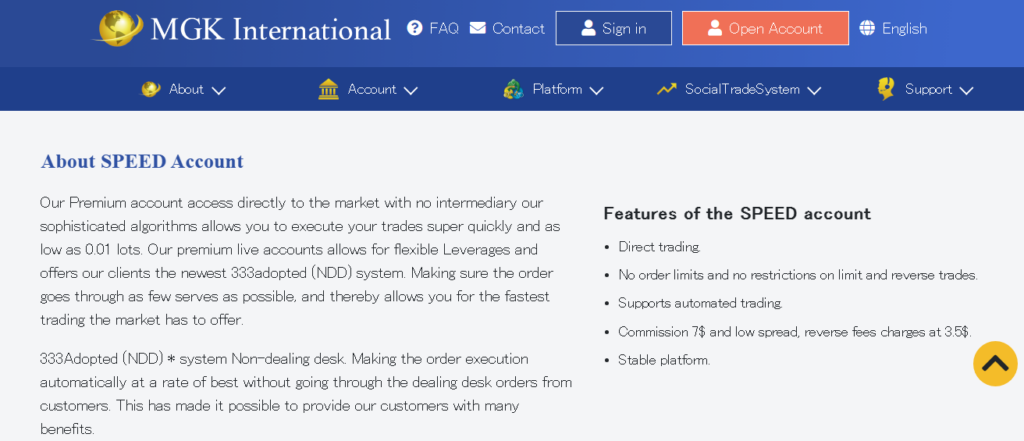Click the 'No order limits' bullet item

tap(797, 275)
